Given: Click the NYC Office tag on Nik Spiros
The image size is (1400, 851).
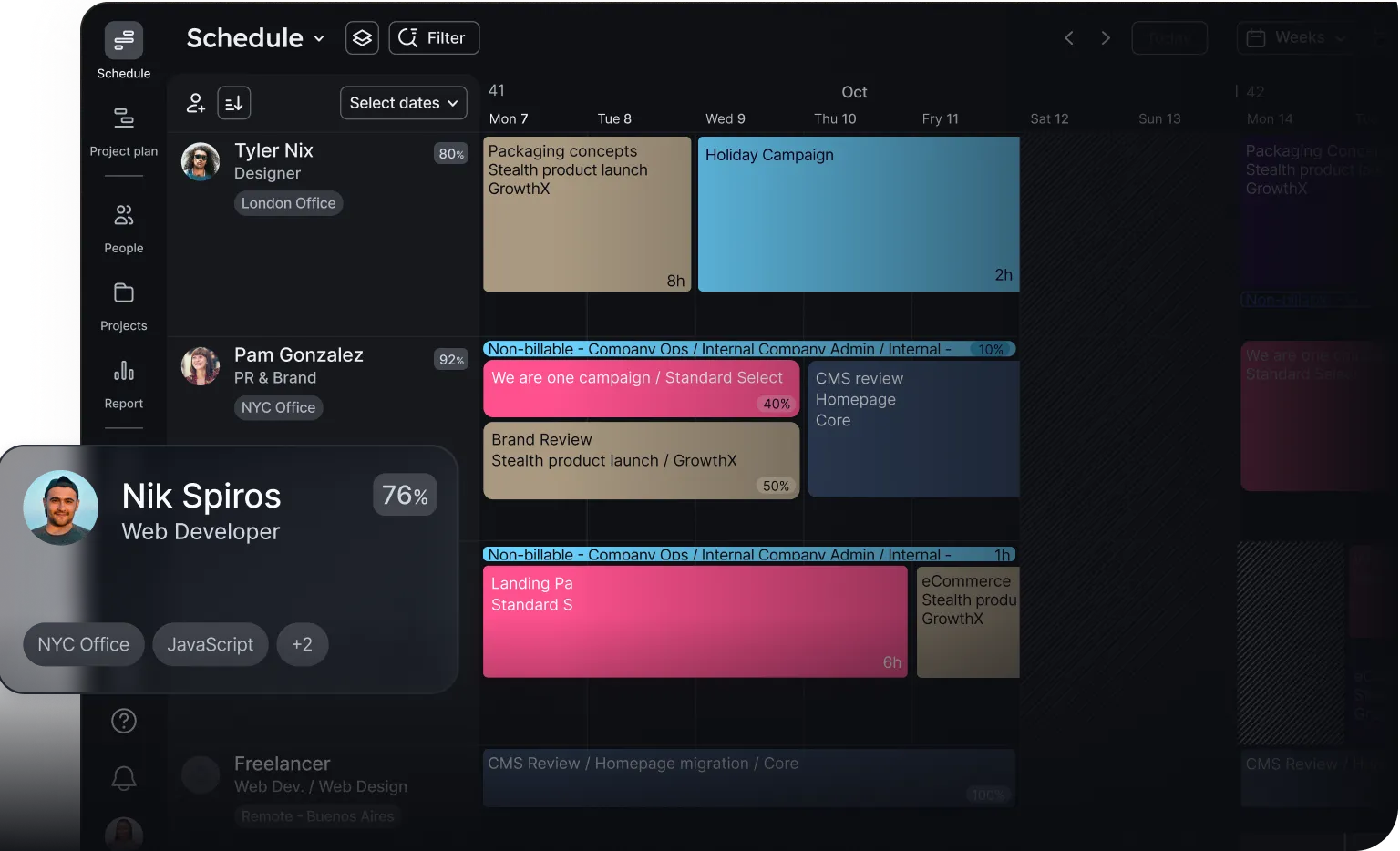Looking at the screenshot, I should [83, 644].
